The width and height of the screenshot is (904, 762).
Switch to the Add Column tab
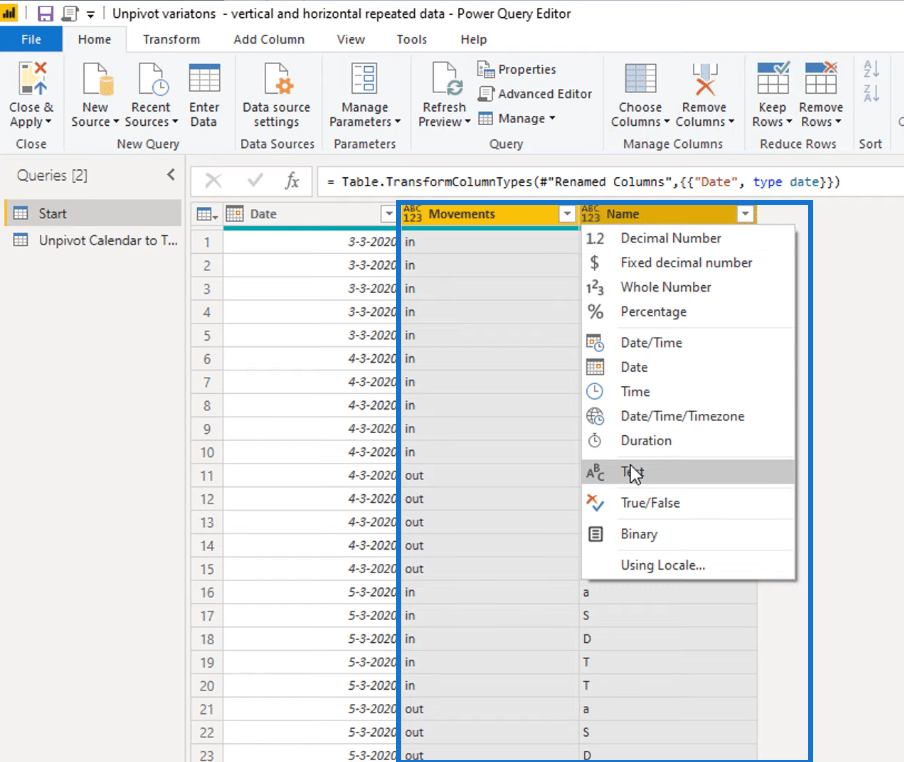tap(269, 39)
